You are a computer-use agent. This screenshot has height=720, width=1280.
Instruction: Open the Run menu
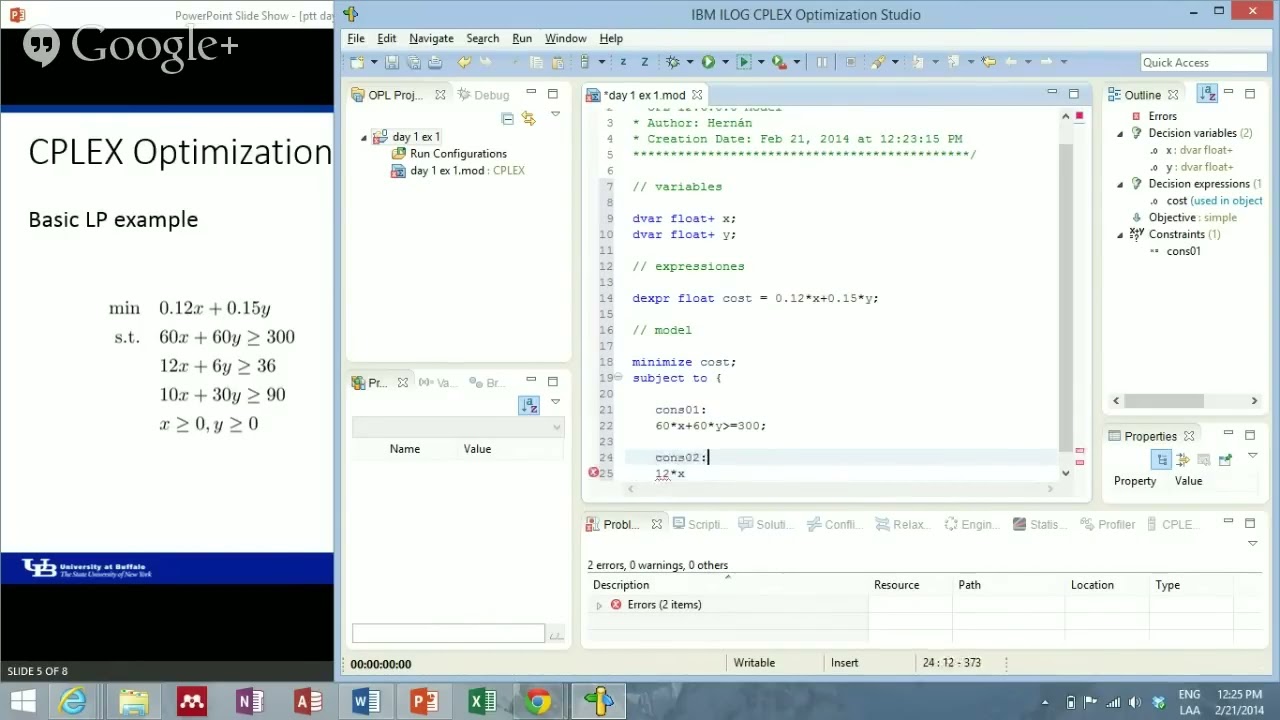(x=522, y=38)
